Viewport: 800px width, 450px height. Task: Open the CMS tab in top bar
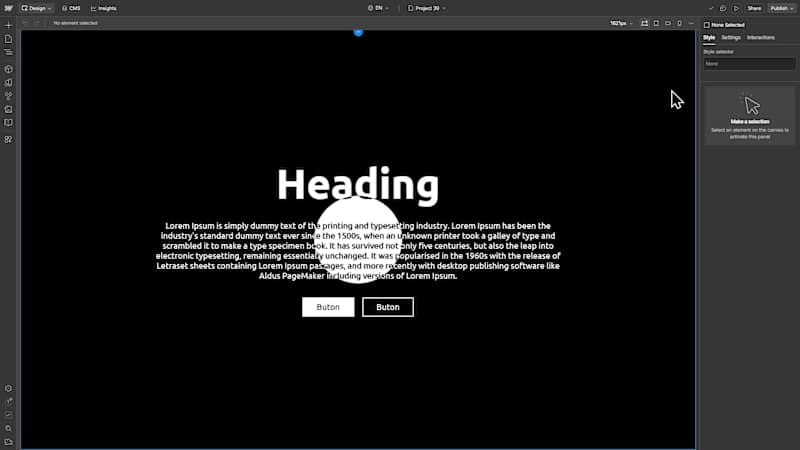click(x=71, y=8)
